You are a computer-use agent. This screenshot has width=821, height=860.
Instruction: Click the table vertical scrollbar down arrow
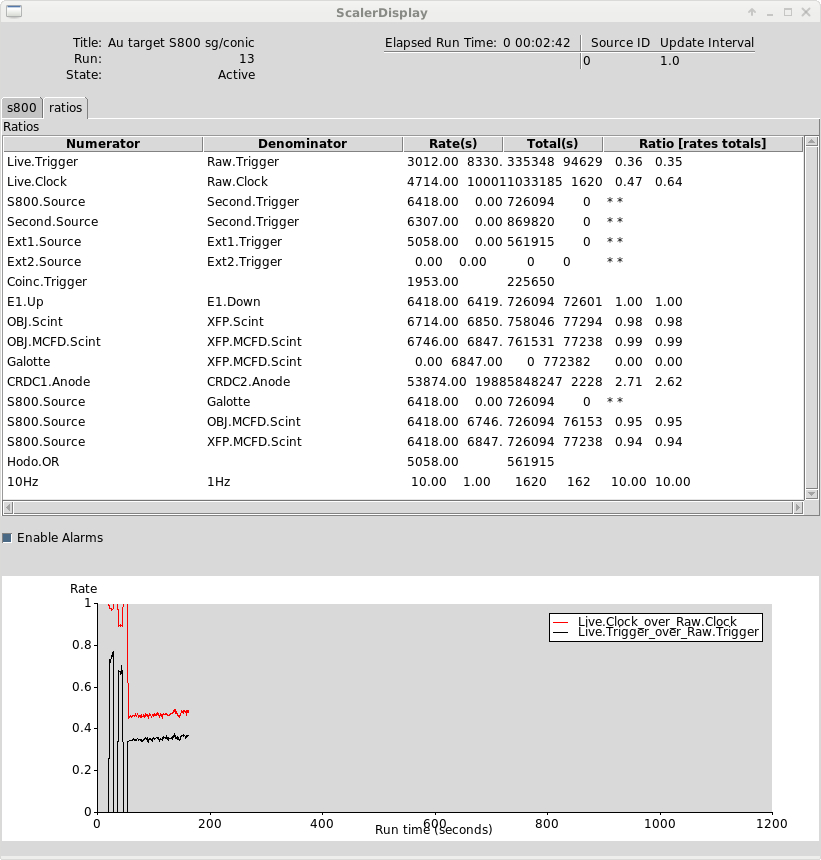click(x=812, y=494)
